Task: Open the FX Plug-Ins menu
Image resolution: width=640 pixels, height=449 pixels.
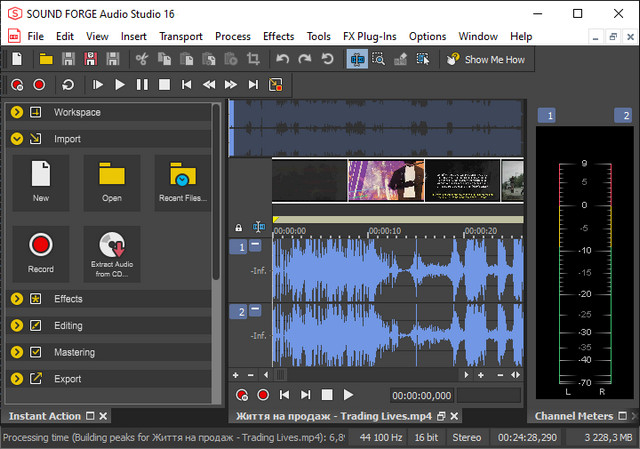Action: pyautogui.click(x=369, y=36)
